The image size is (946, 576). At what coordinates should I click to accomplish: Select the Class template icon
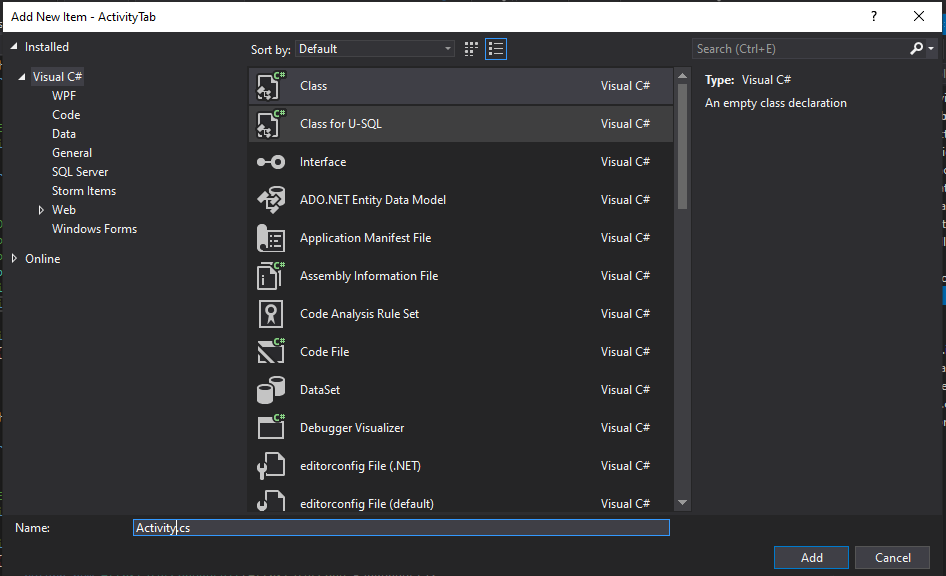[271, 86]
